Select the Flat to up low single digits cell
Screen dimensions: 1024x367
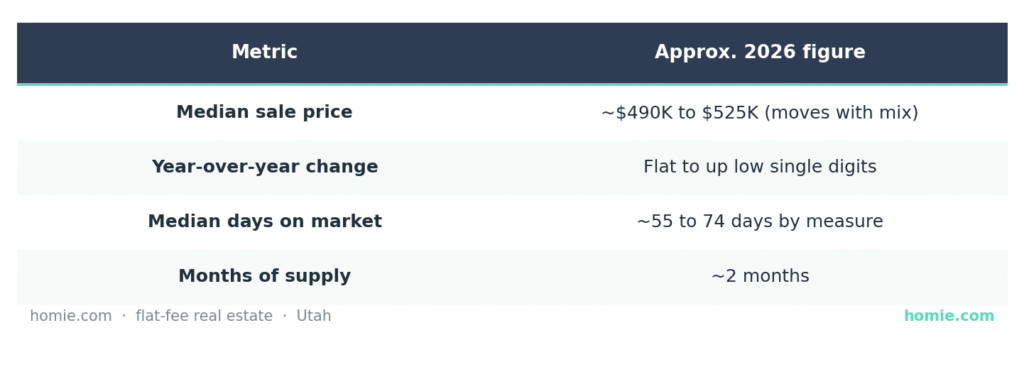[x=760, y=167]
